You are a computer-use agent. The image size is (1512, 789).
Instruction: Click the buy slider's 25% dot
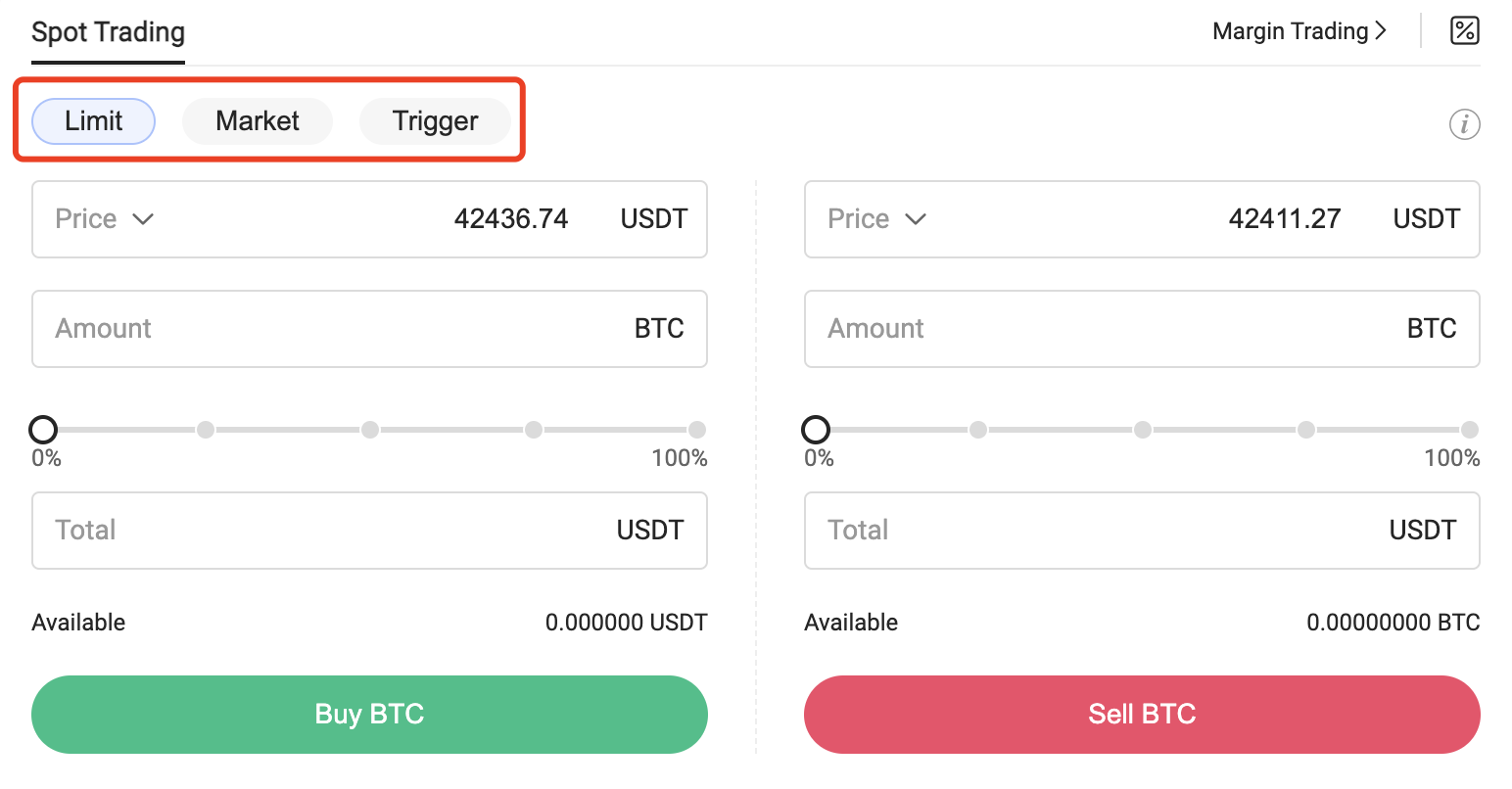(x=206, y=430)
